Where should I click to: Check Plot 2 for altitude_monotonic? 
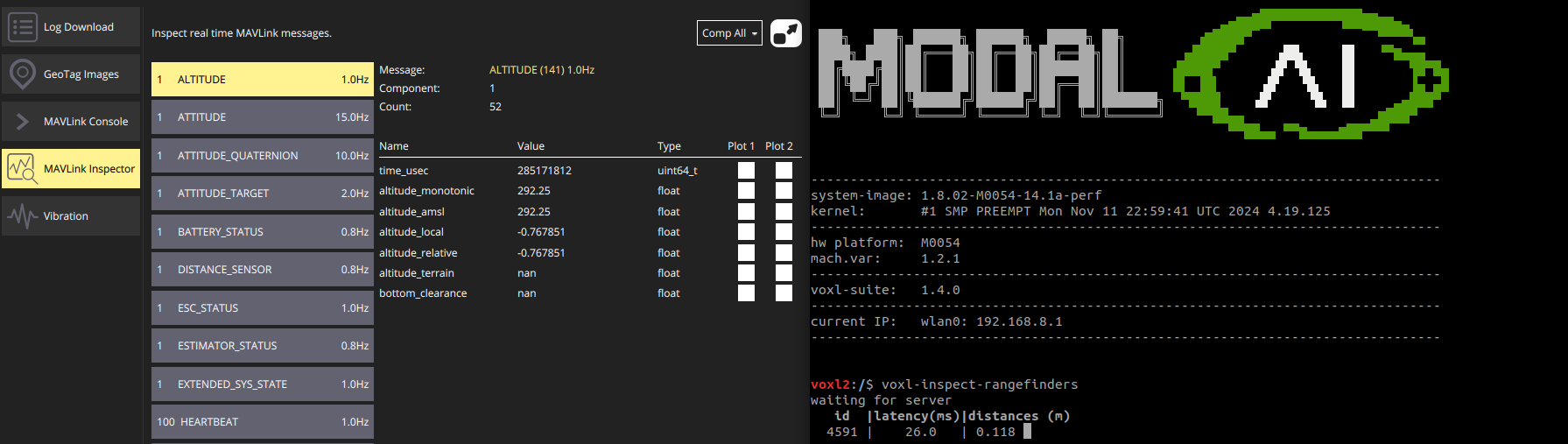(x=784, y=191)
